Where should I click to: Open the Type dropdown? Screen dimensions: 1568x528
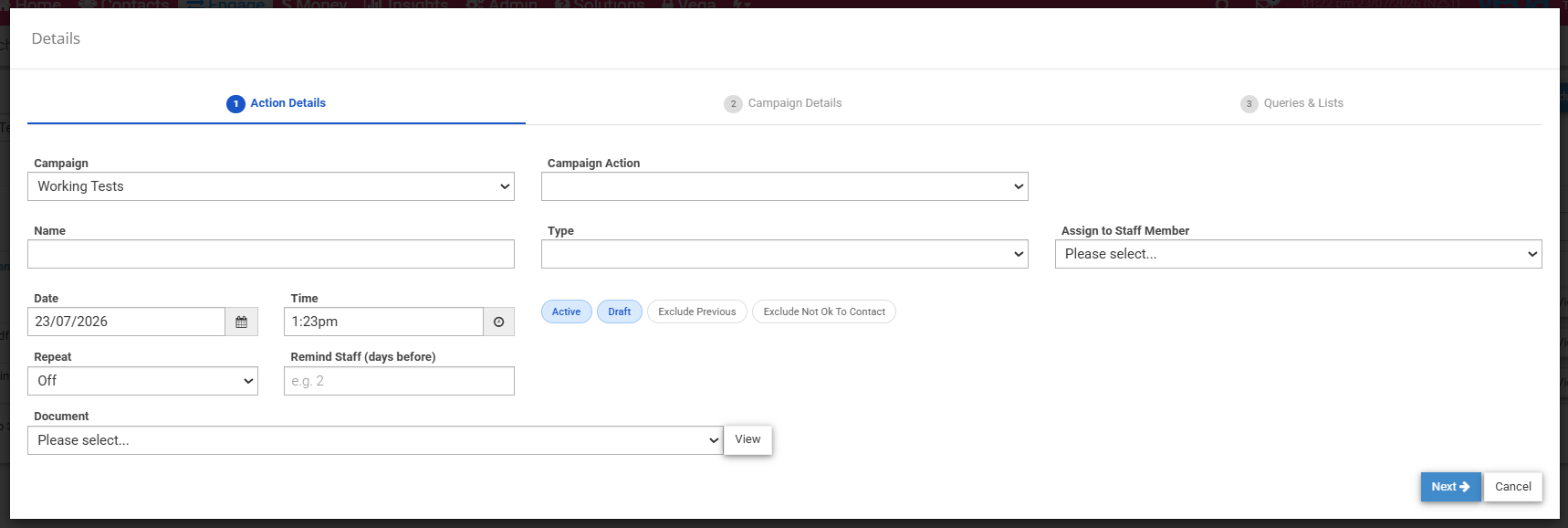click(785, 254)
